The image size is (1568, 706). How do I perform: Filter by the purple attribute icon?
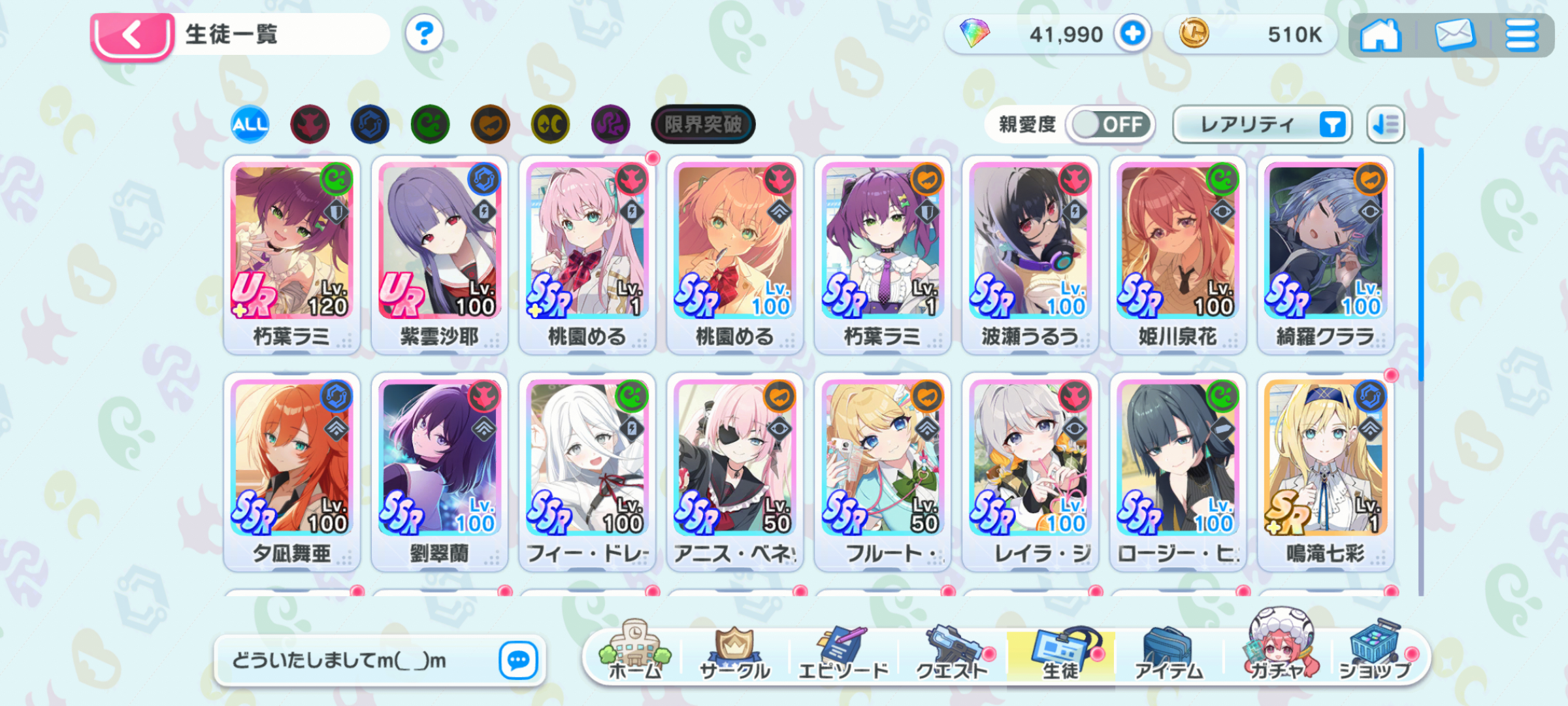610,124
